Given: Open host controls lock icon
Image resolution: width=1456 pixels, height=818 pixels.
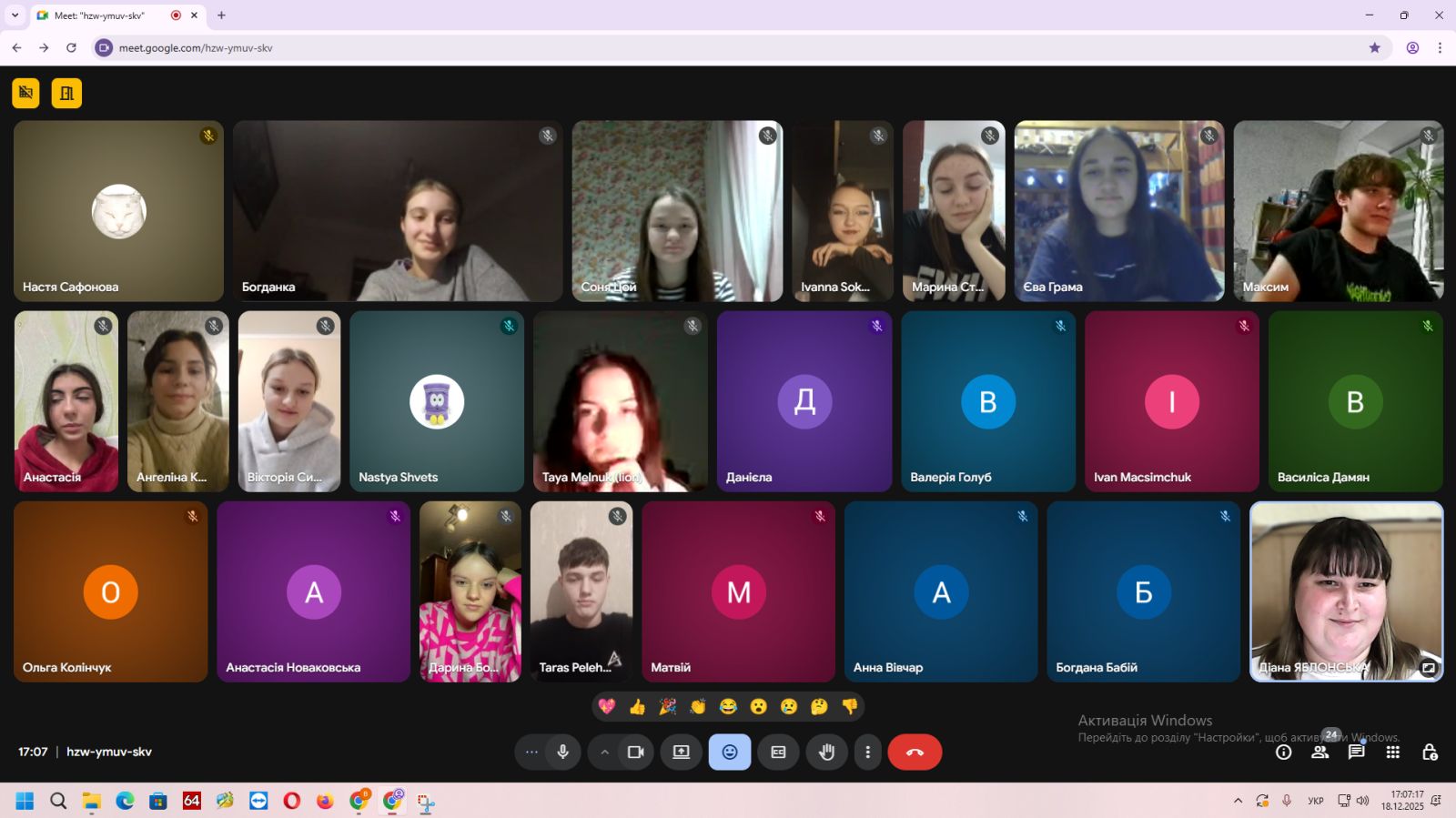Looking at the screenshot, I should tap(1429, 752).
